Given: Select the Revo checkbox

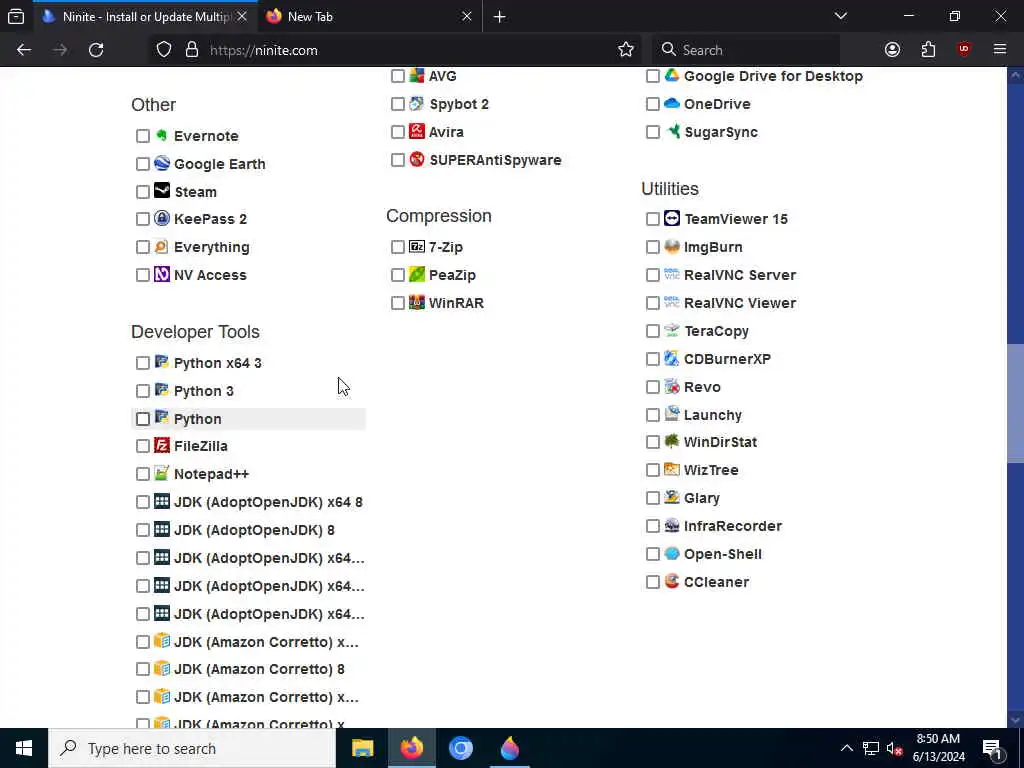Looking at the screenshot, I should click(x=652, y=387).
